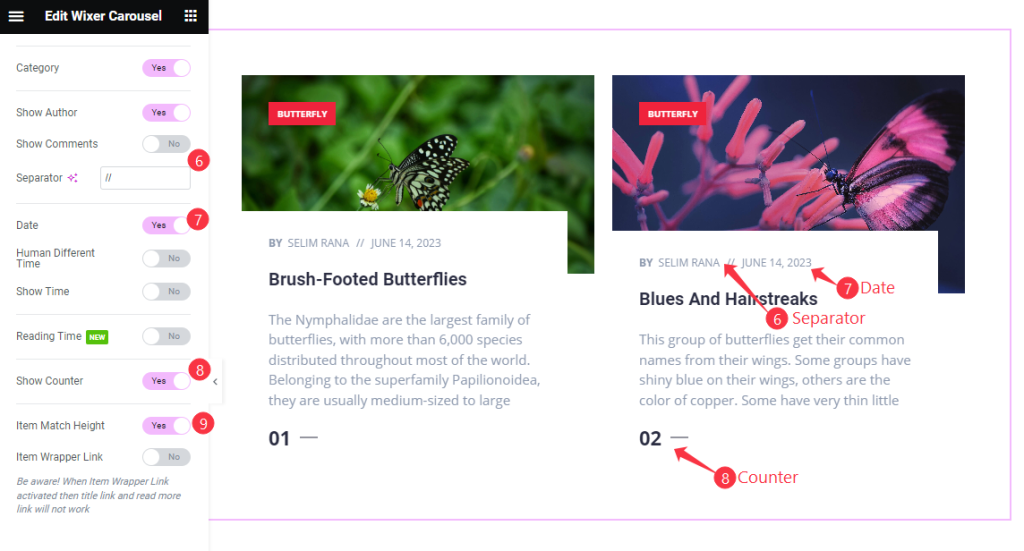Toggle the Category switch off
This screenshot has width=1024, height=551.
pos(167,68)
